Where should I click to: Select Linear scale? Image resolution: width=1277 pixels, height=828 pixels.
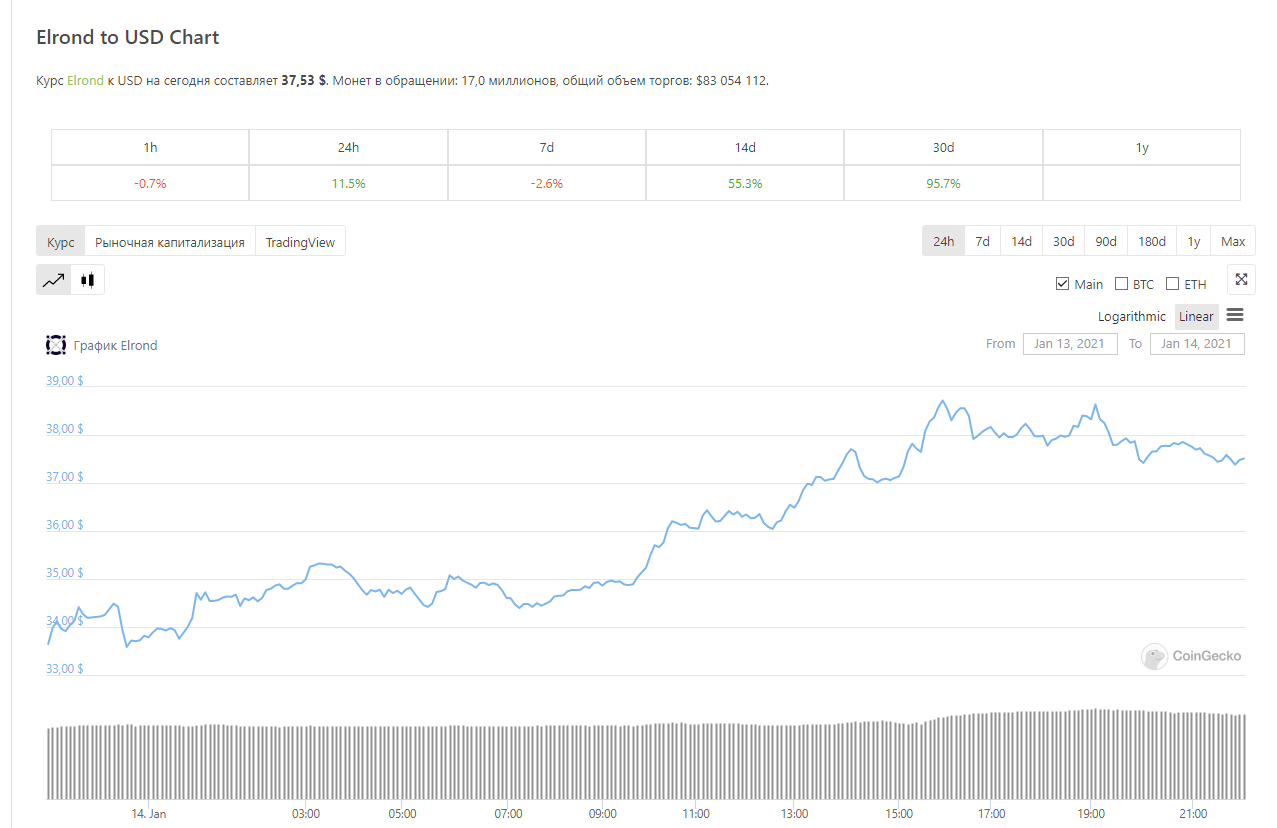coord(1196,317)
